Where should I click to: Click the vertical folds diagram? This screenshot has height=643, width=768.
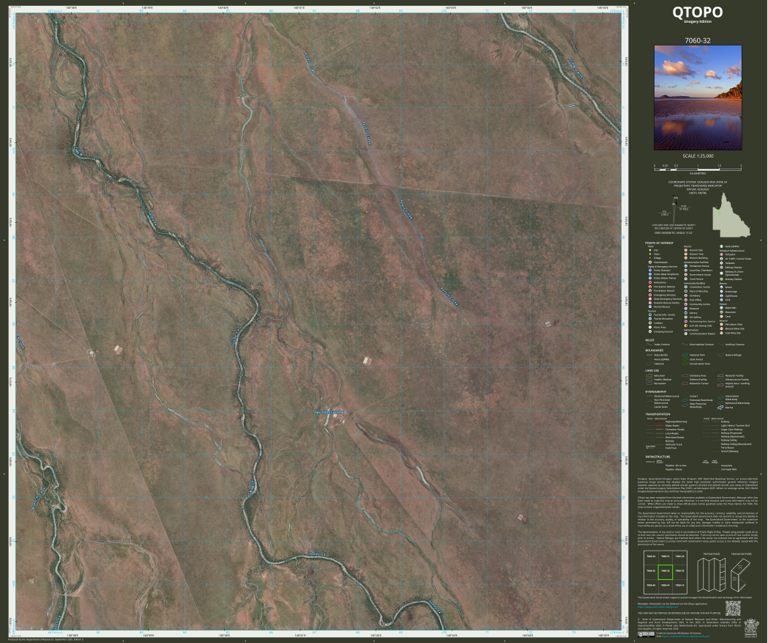click(711, 575)
